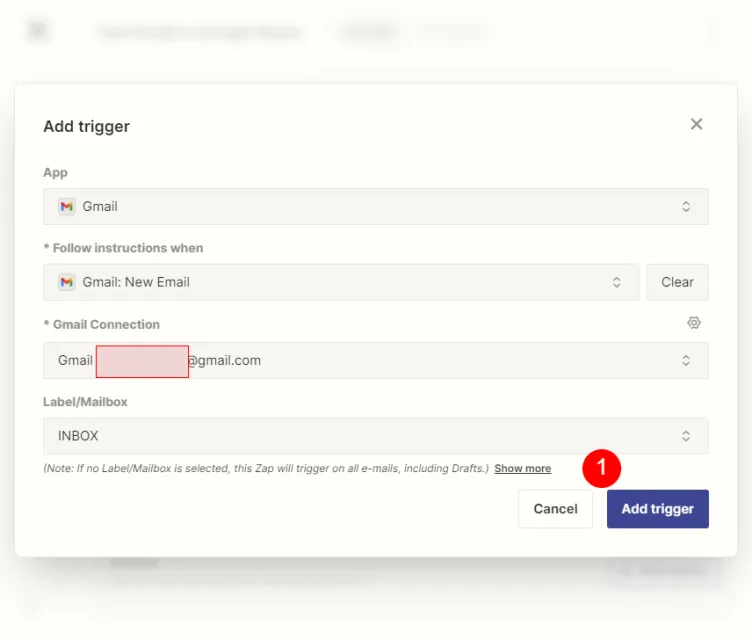Open Gmail Connection settings gear icon
Image resolution: width=752 pixels, height=640 pixels.
coord(694,323)
